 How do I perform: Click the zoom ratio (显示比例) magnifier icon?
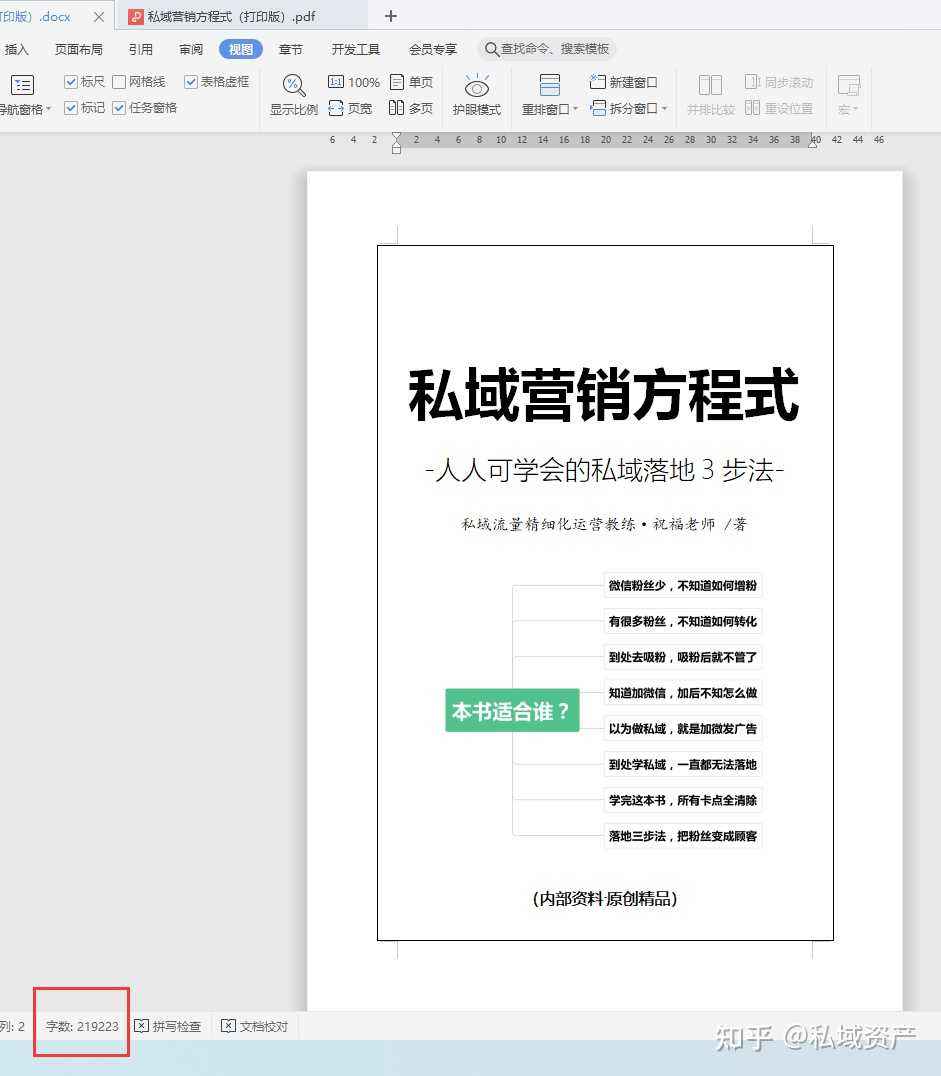click(x=294, y=85)
